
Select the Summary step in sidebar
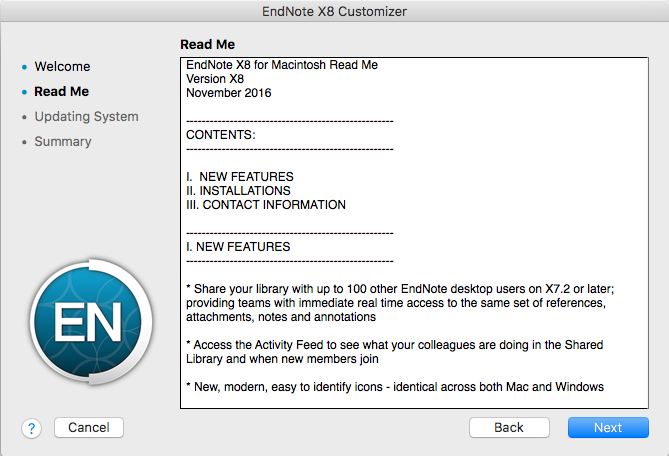pos(63,141)
